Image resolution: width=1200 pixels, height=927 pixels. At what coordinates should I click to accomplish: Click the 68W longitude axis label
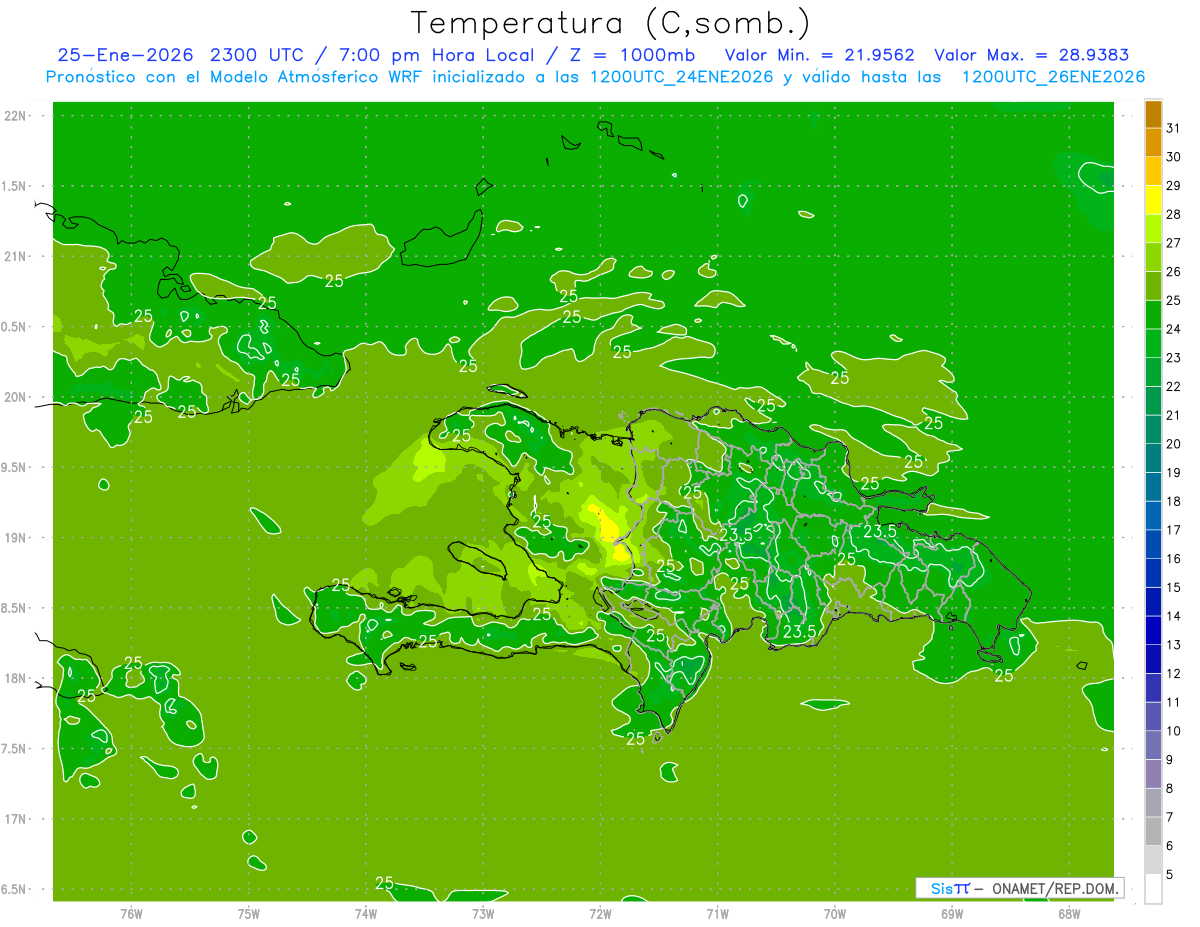click(1069, 914)
